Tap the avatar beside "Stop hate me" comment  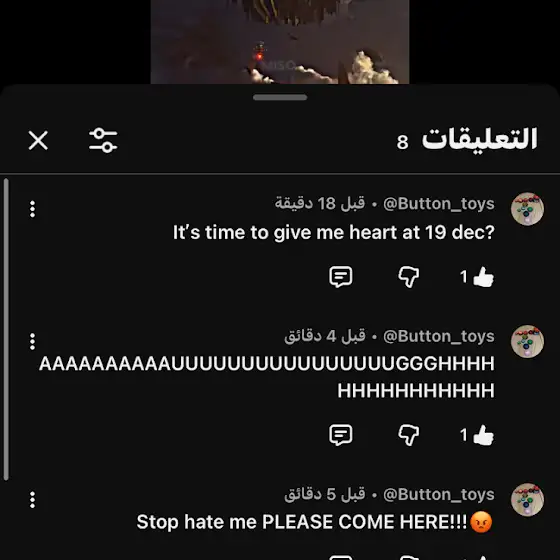[527, 500]
